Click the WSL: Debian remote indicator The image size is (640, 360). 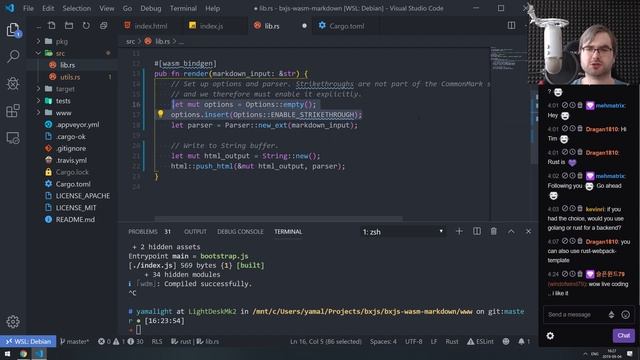point(28,341)
